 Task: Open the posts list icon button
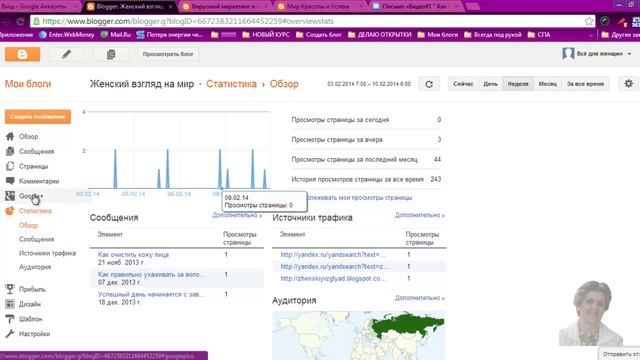point(111,54)
